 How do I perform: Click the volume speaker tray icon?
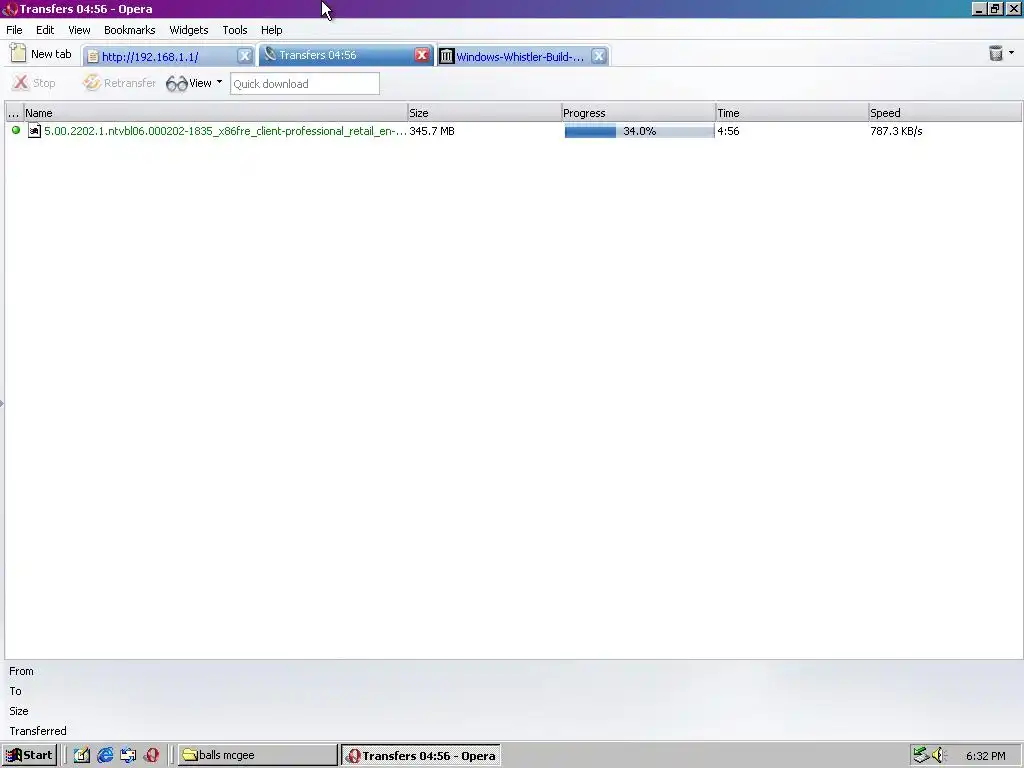click(938, 755)
